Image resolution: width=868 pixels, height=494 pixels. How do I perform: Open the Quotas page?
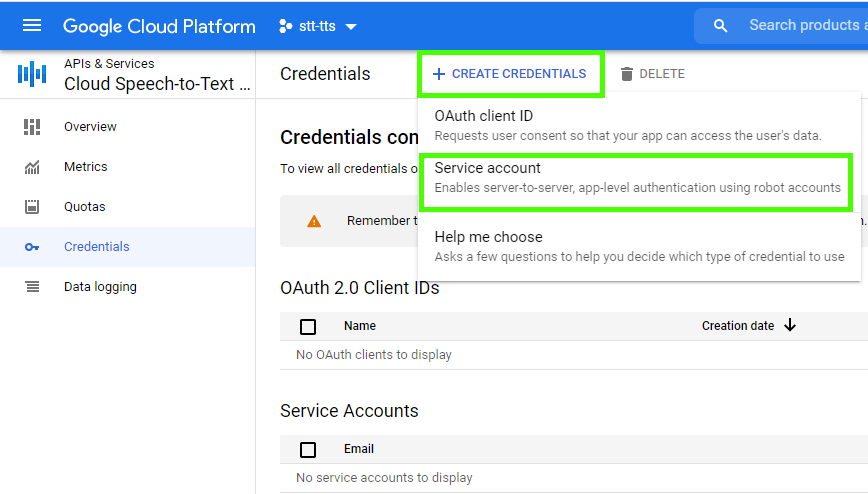[85, 207]
